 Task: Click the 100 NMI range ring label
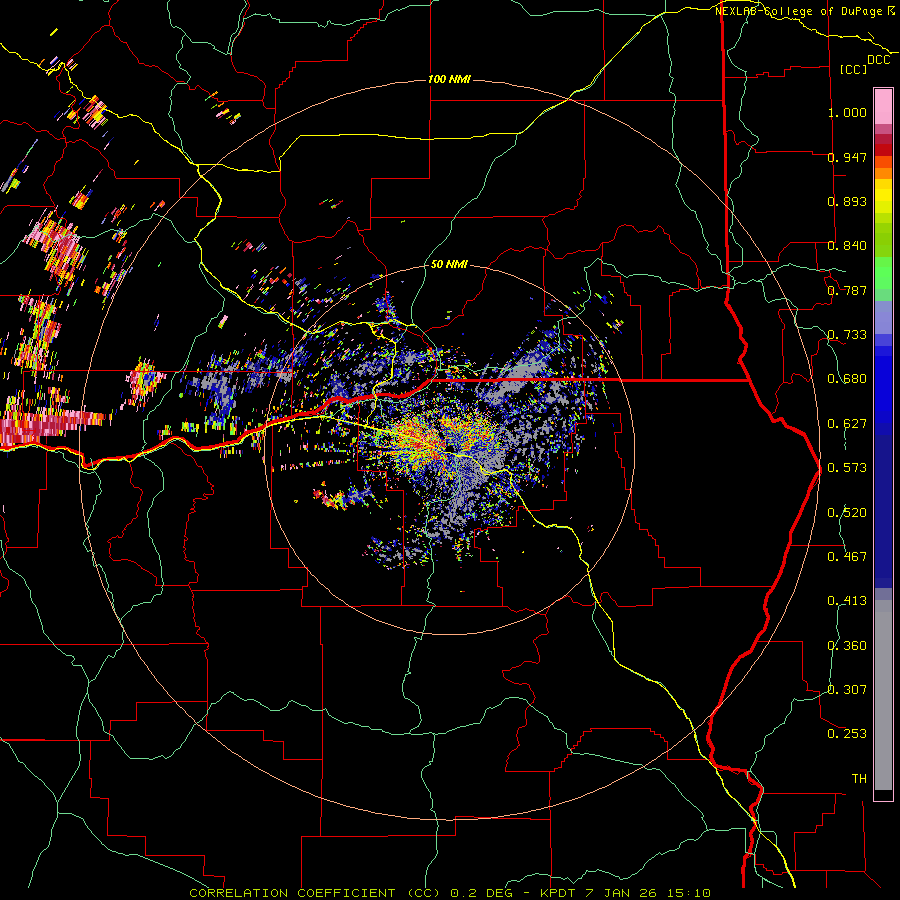click(449, 79)
